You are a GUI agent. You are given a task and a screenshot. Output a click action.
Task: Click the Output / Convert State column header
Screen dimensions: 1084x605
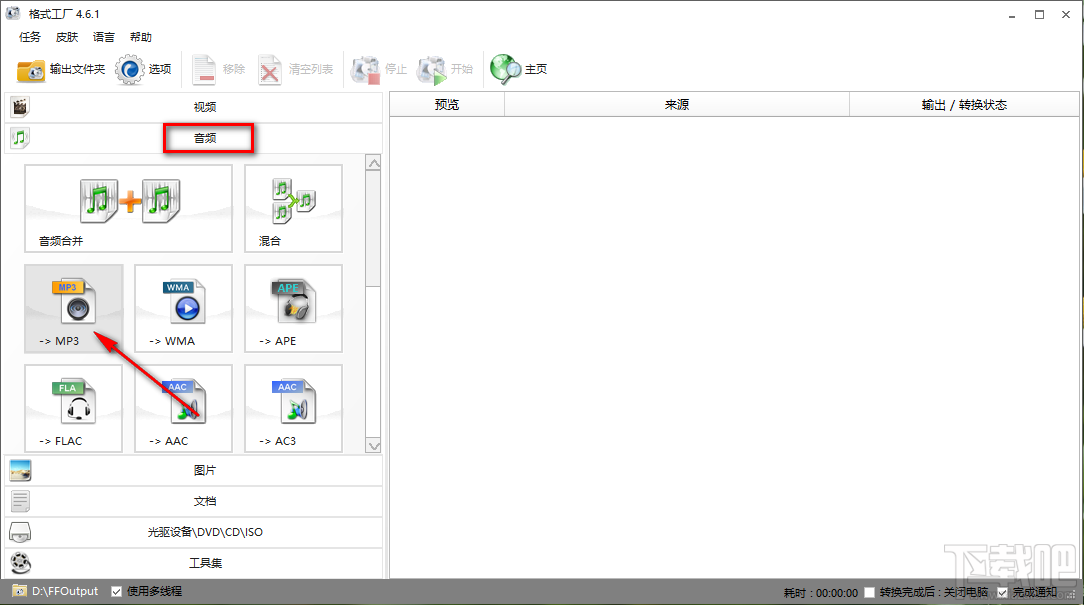coord(964,104)
